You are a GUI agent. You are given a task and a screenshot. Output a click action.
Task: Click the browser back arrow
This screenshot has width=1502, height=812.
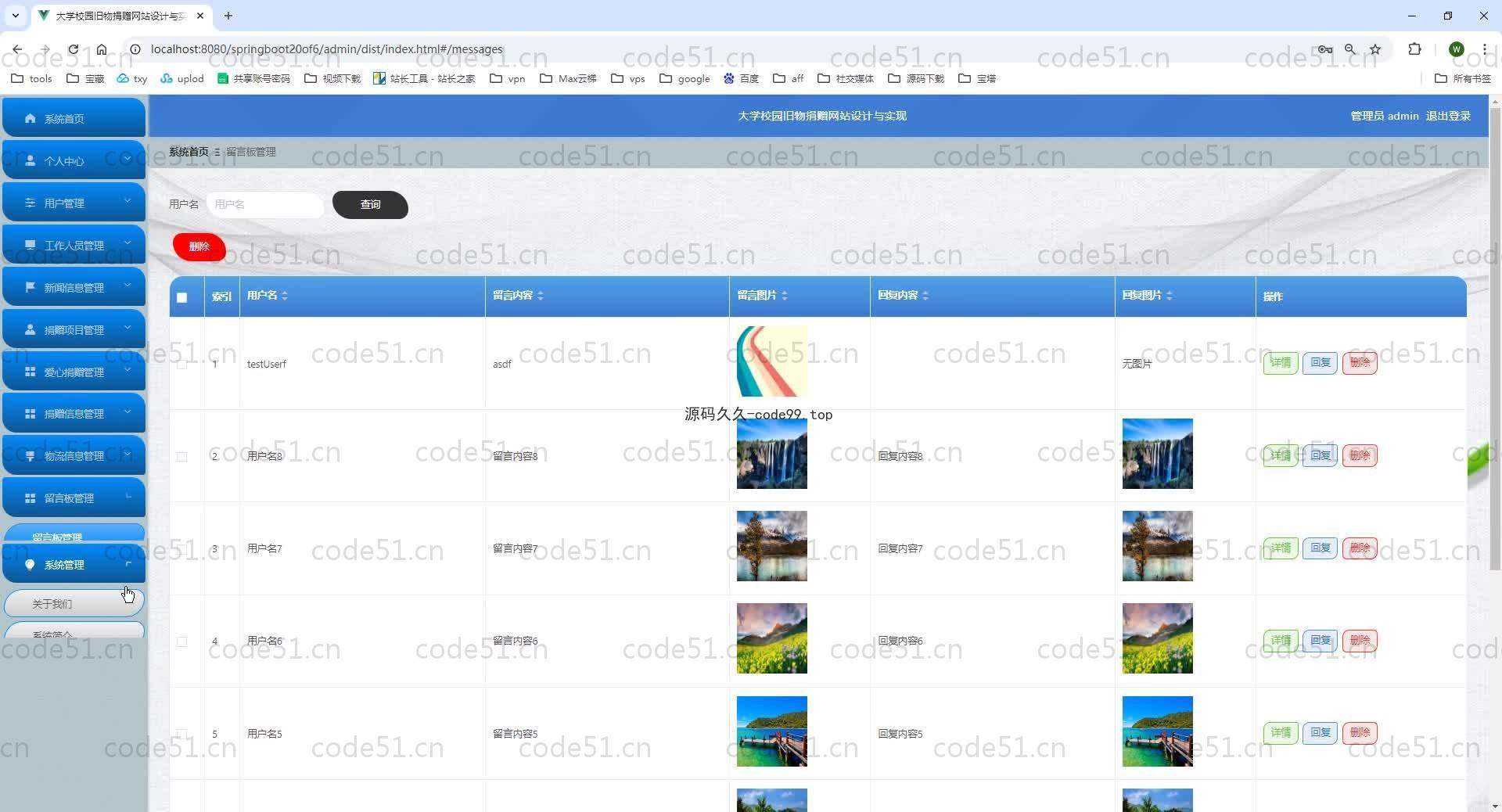17,49
